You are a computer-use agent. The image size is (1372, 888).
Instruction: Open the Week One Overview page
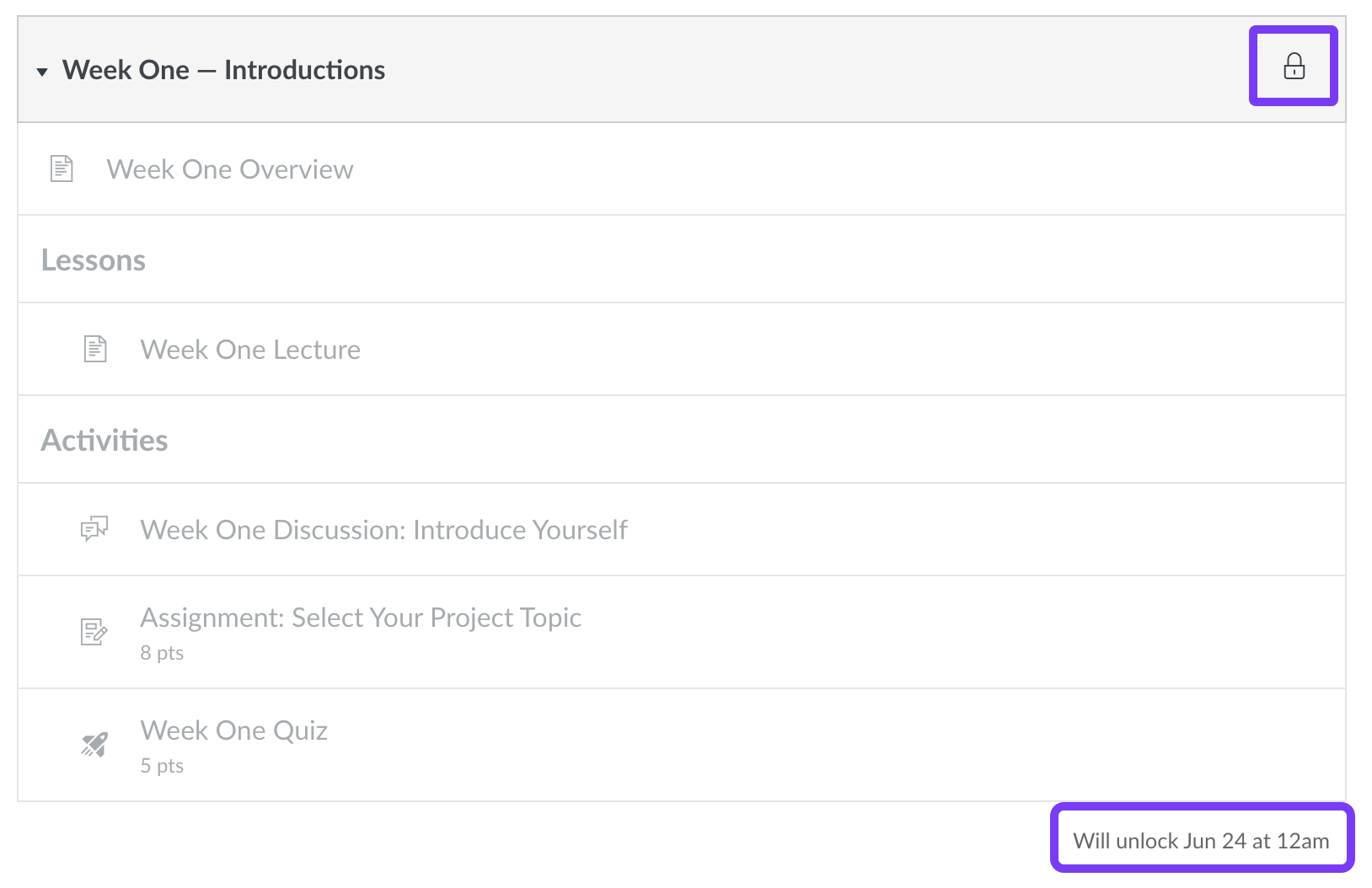(x=230, y=169)
